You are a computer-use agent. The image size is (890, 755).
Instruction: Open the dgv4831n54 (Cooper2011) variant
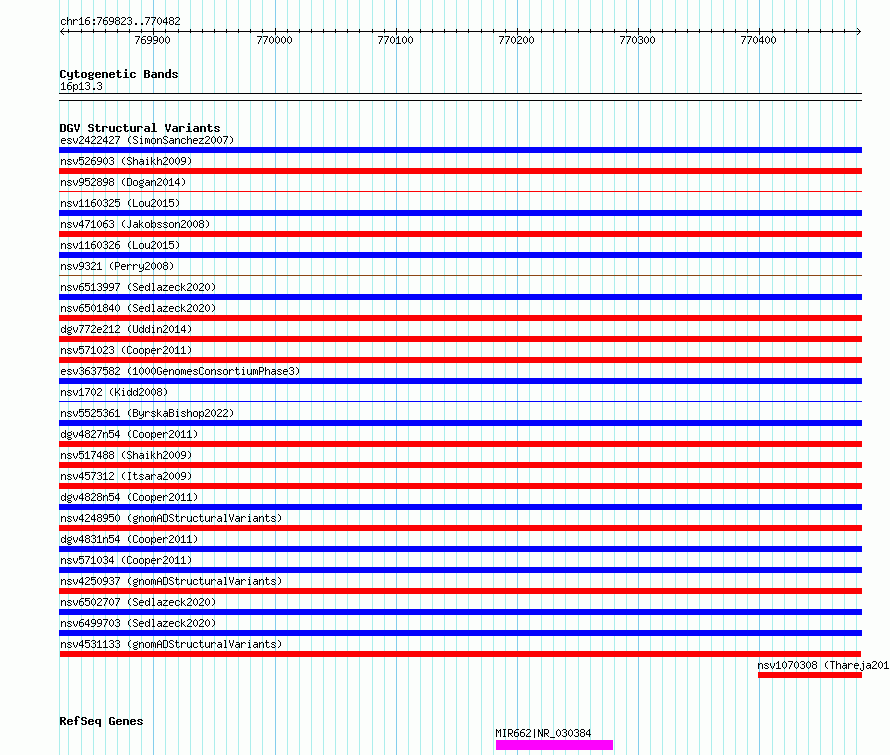[129, 539]
